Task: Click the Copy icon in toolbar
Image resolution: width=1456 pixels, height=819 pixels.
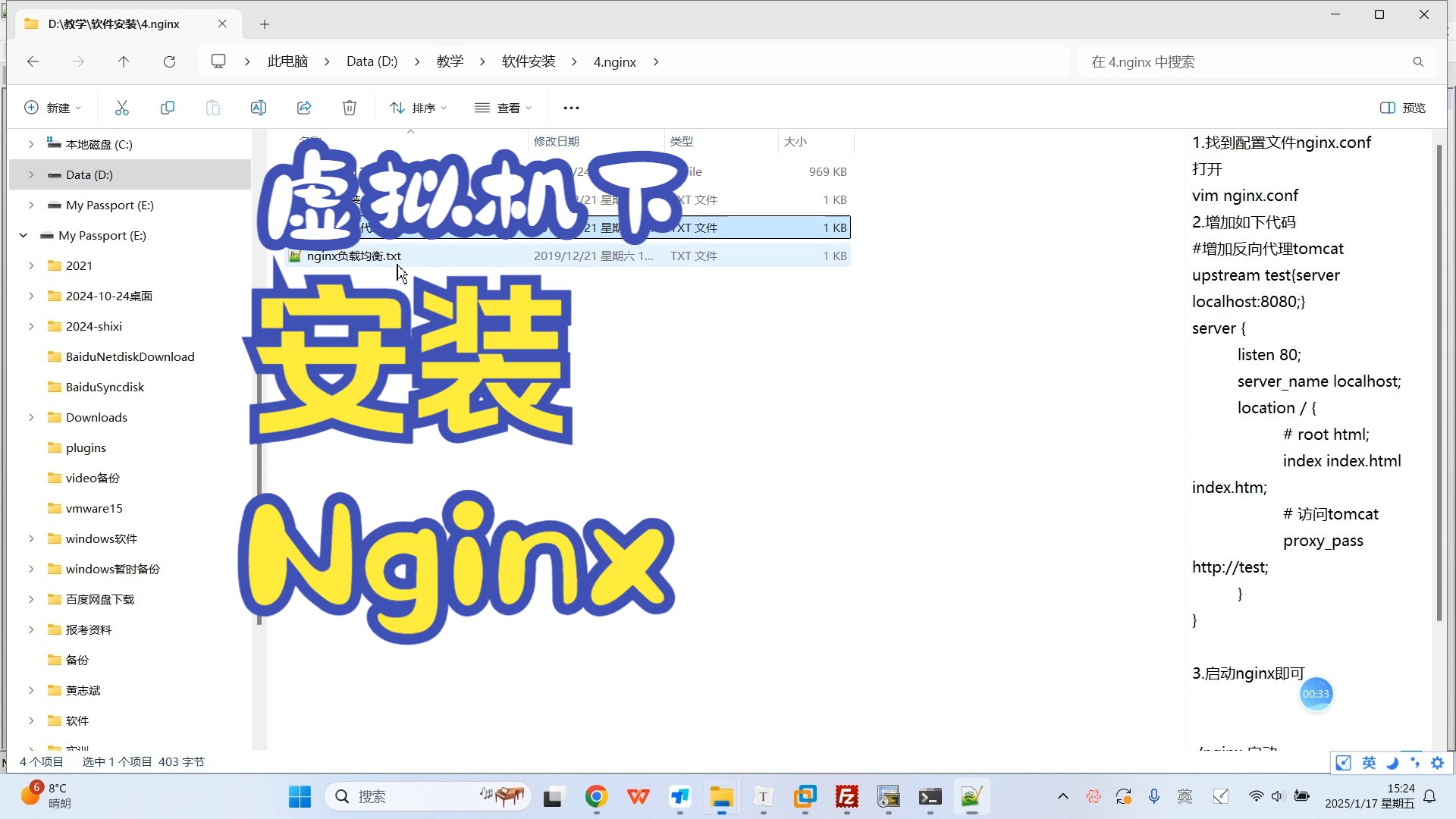Action: (168, 108)
